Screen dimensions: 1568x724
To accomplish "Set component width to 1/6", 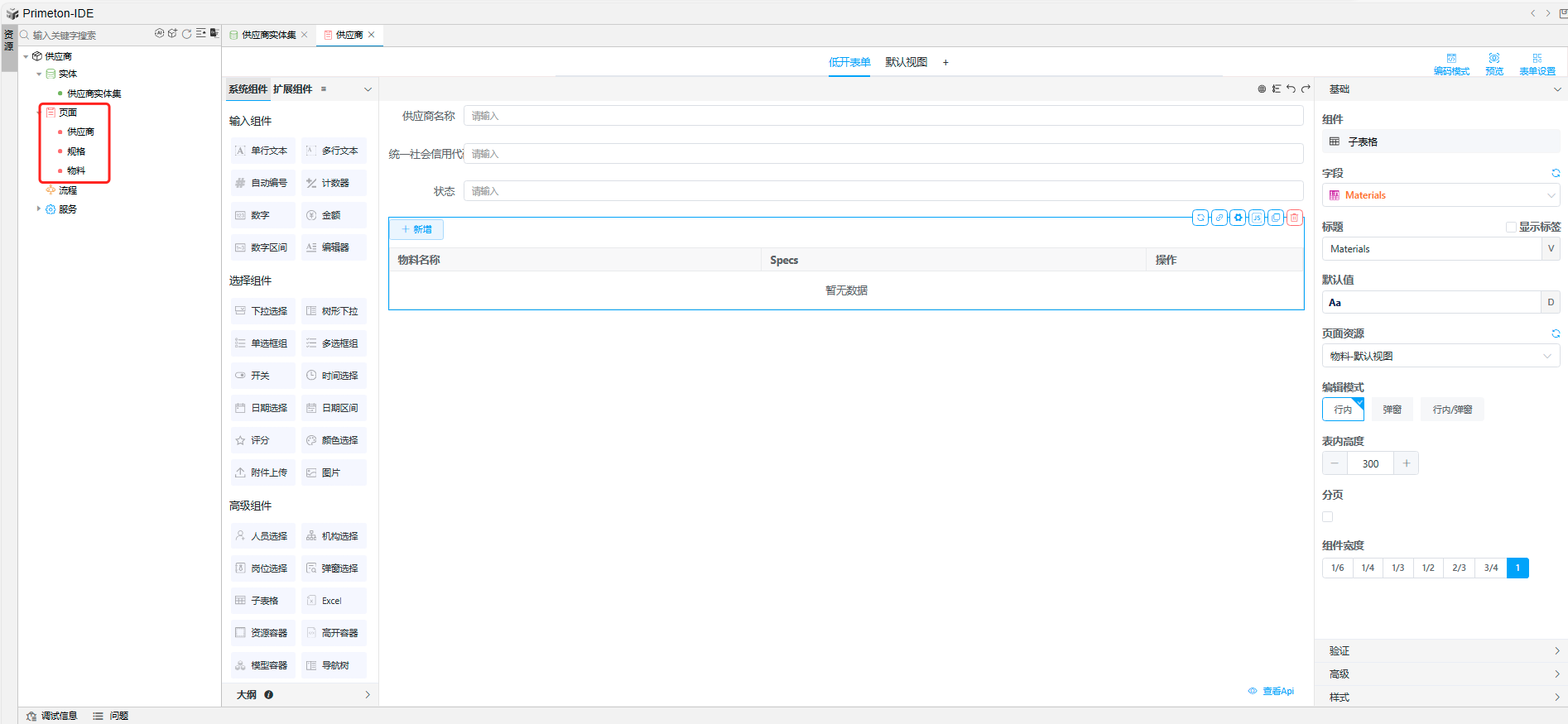I will [x=1337, y=568].
